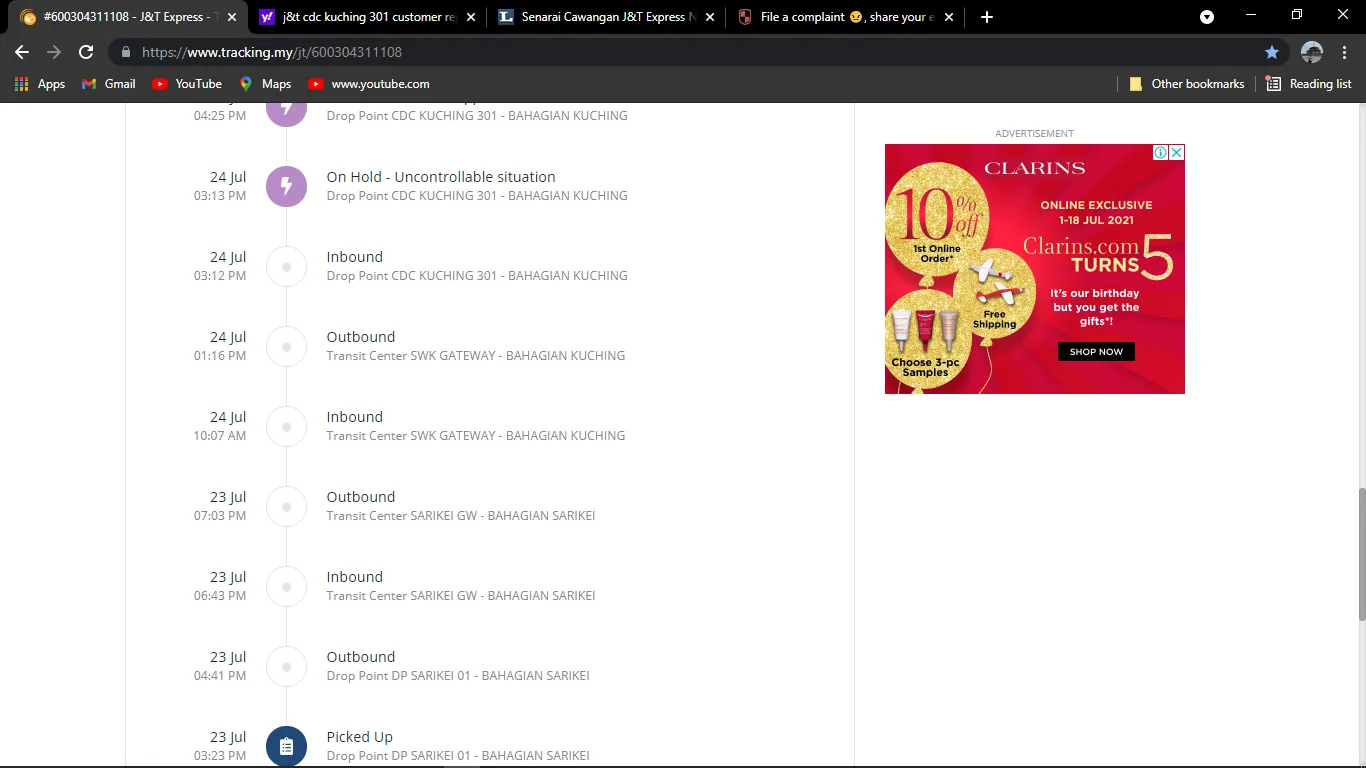The width and height of the screenshot is (1366, 768).
Task: Switch to Senarai Cawangan J&T Express tab
Action: (x=605, y=17)
